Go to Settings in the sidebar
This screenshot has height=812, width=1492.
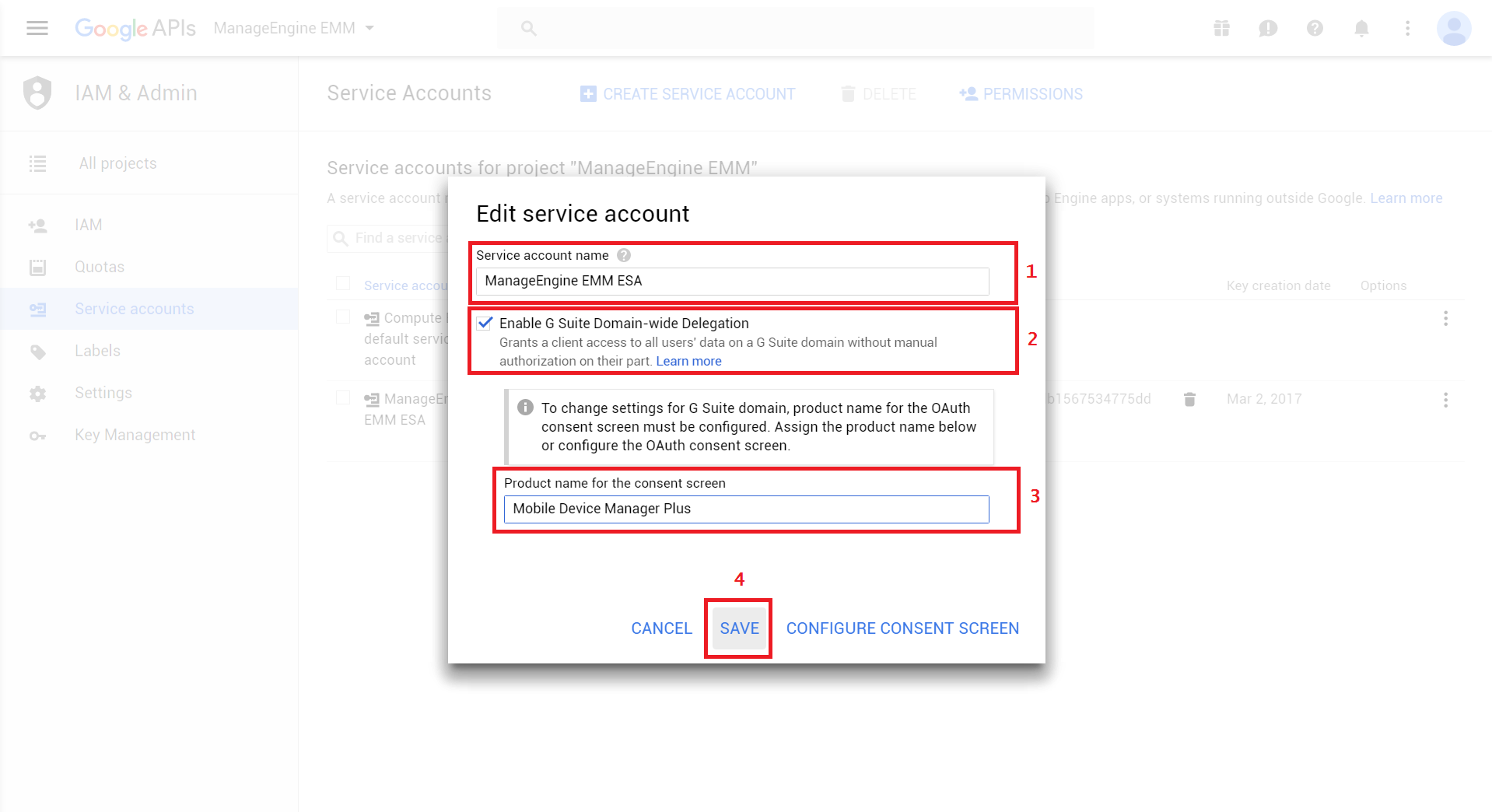[103, 393]
